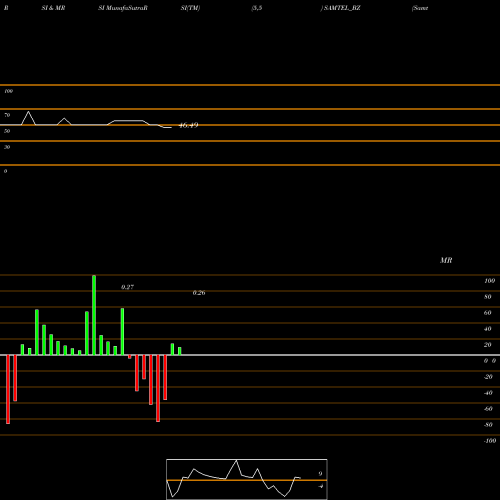Click the RSI axis label 100
Screen dimensions: 500x500
click(x=8, y=91)
